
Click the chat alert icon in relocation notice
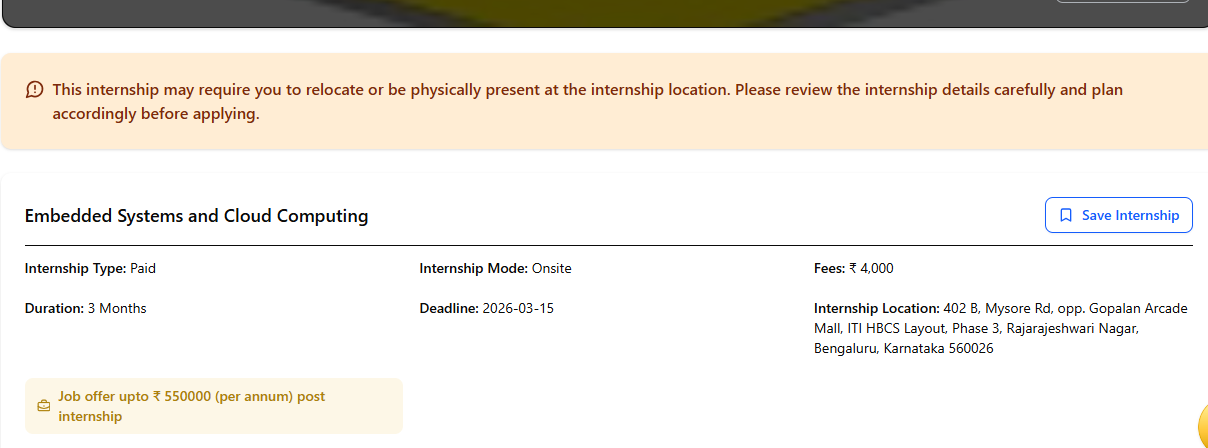click(35, 90)
